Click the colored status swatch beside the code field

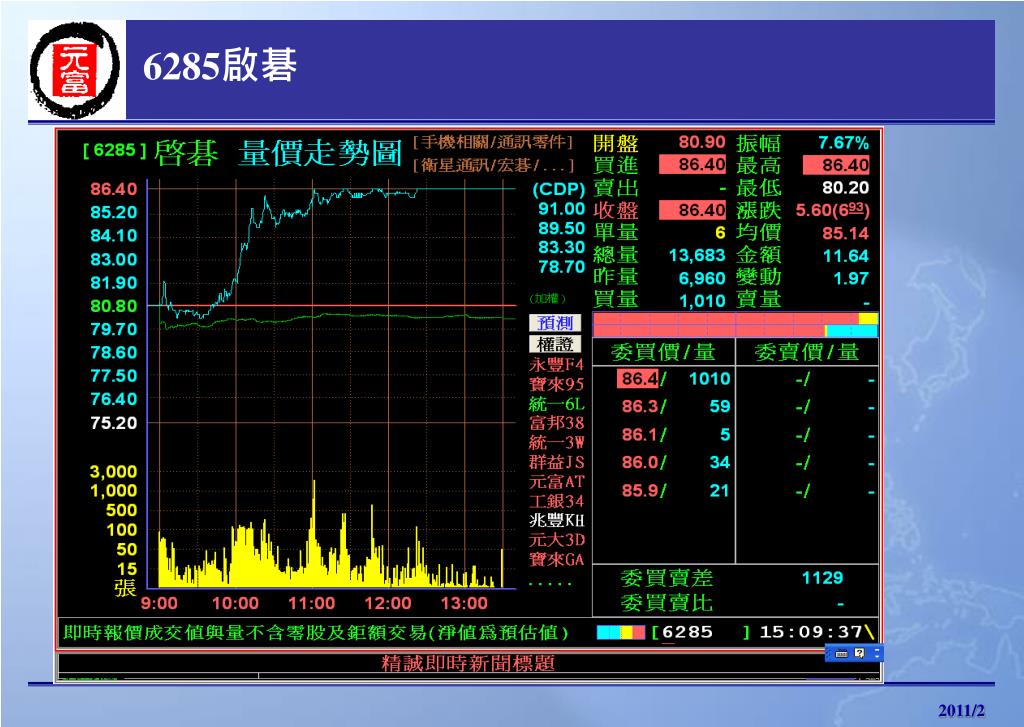click(620, 632)
